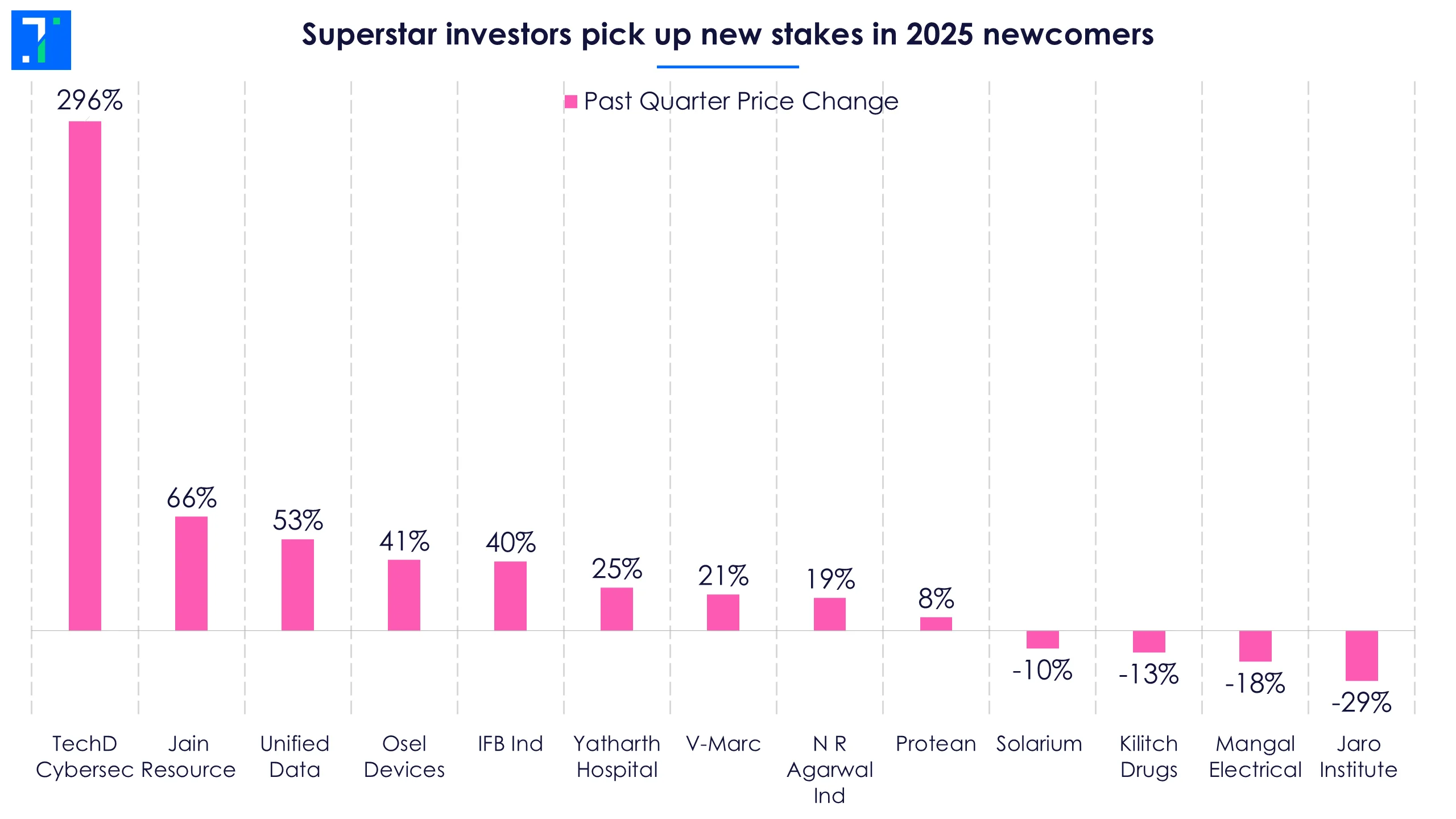
Task: Click the -29% data label
Action: 1362,702
